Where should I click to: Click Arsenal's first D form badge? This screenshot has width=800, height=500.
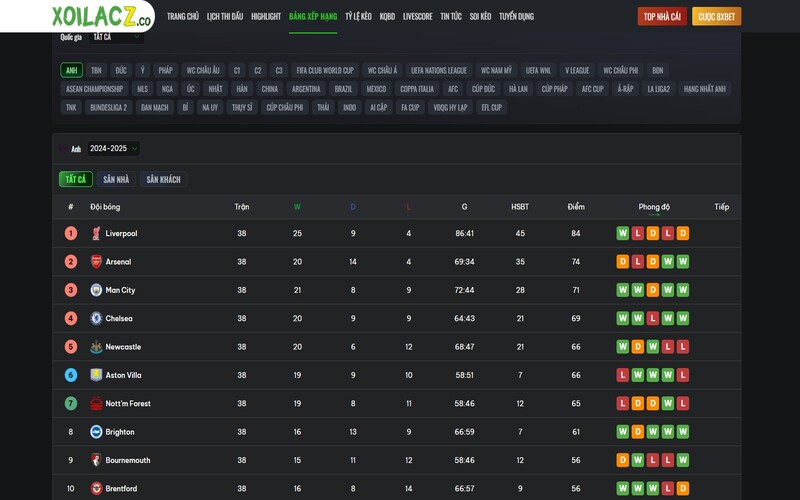(x=622, y=262)
